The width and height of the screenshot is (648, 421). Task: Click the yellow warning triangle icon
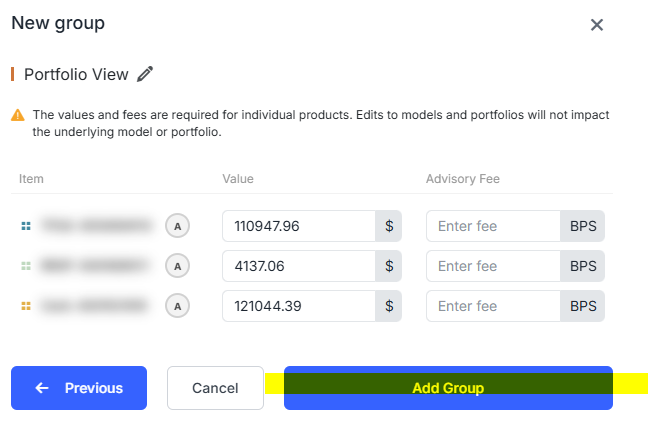pos(18,115)
